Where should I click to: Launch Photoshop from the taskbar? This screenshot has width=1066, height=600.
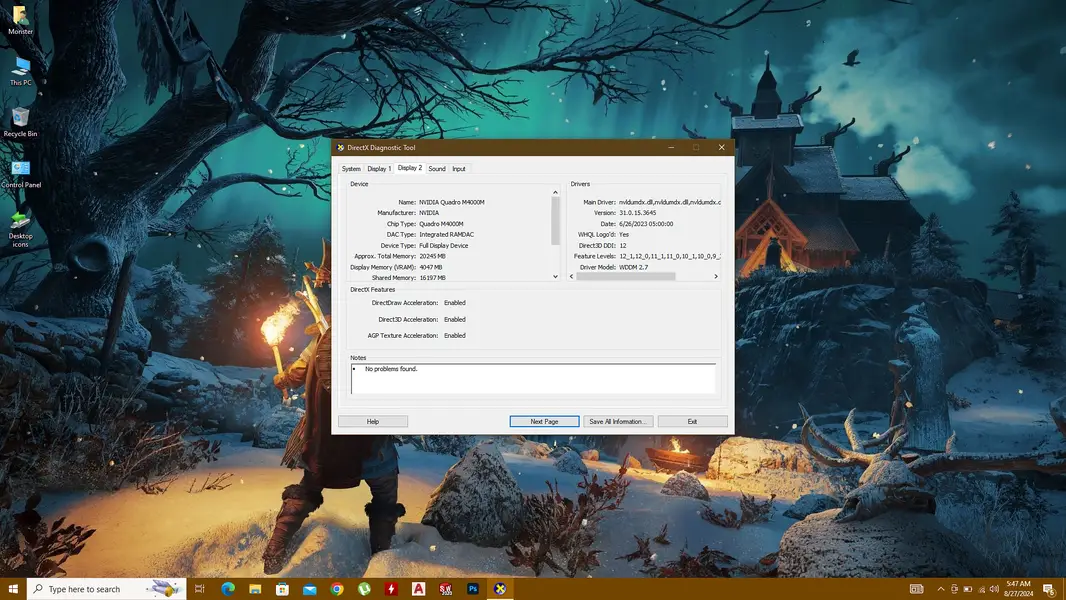click(472, 588)
